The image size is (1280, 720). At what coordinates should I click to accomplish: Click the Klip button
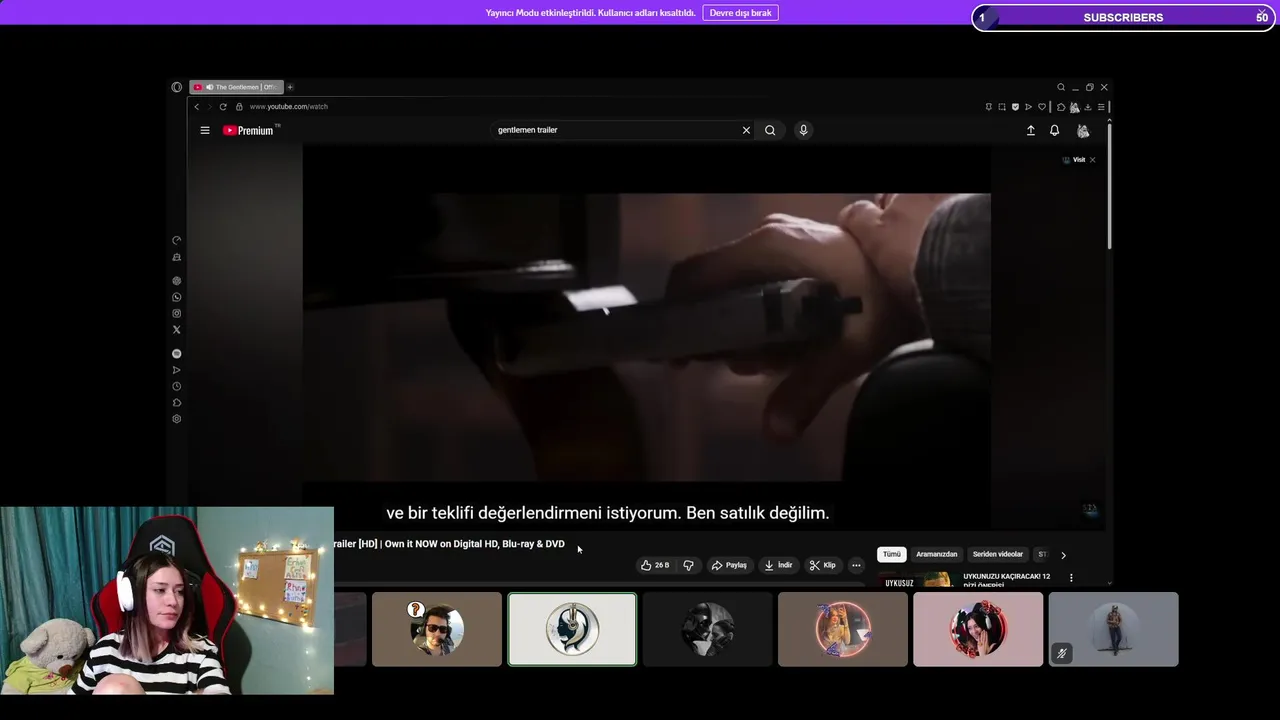[x=822, y=565]
